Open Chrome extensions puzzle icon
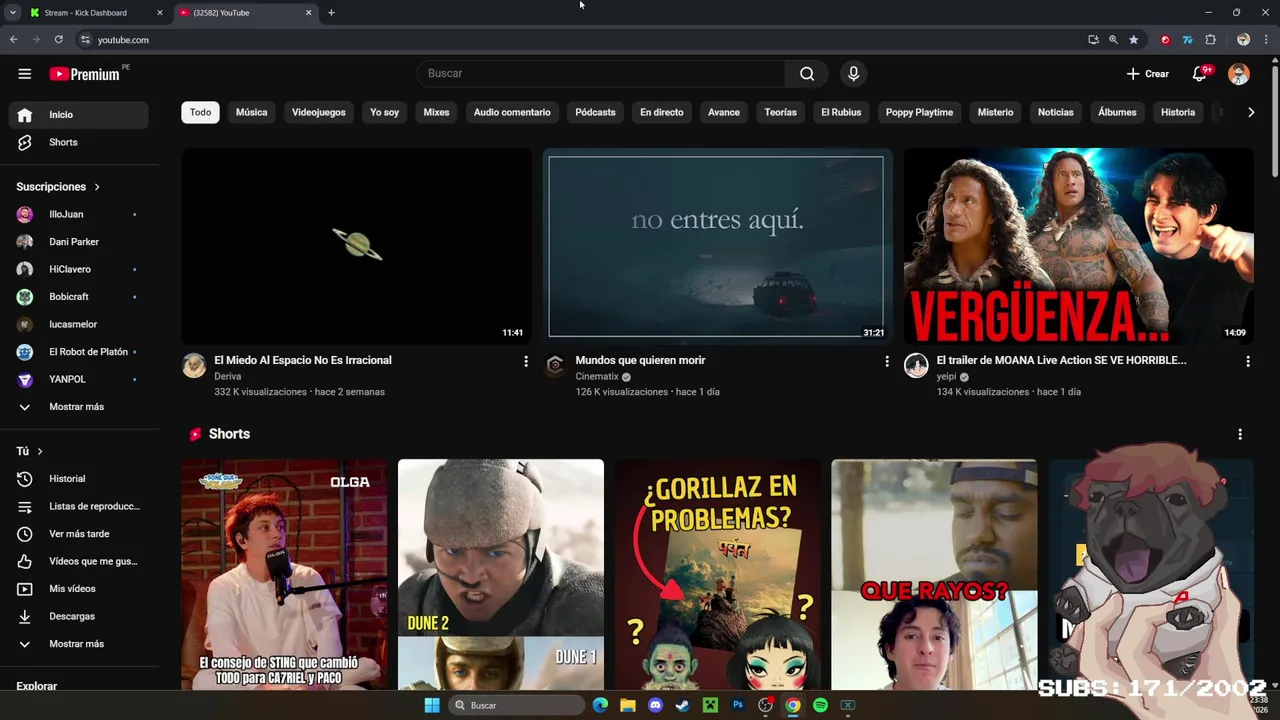 click(x=1211, y=40)
